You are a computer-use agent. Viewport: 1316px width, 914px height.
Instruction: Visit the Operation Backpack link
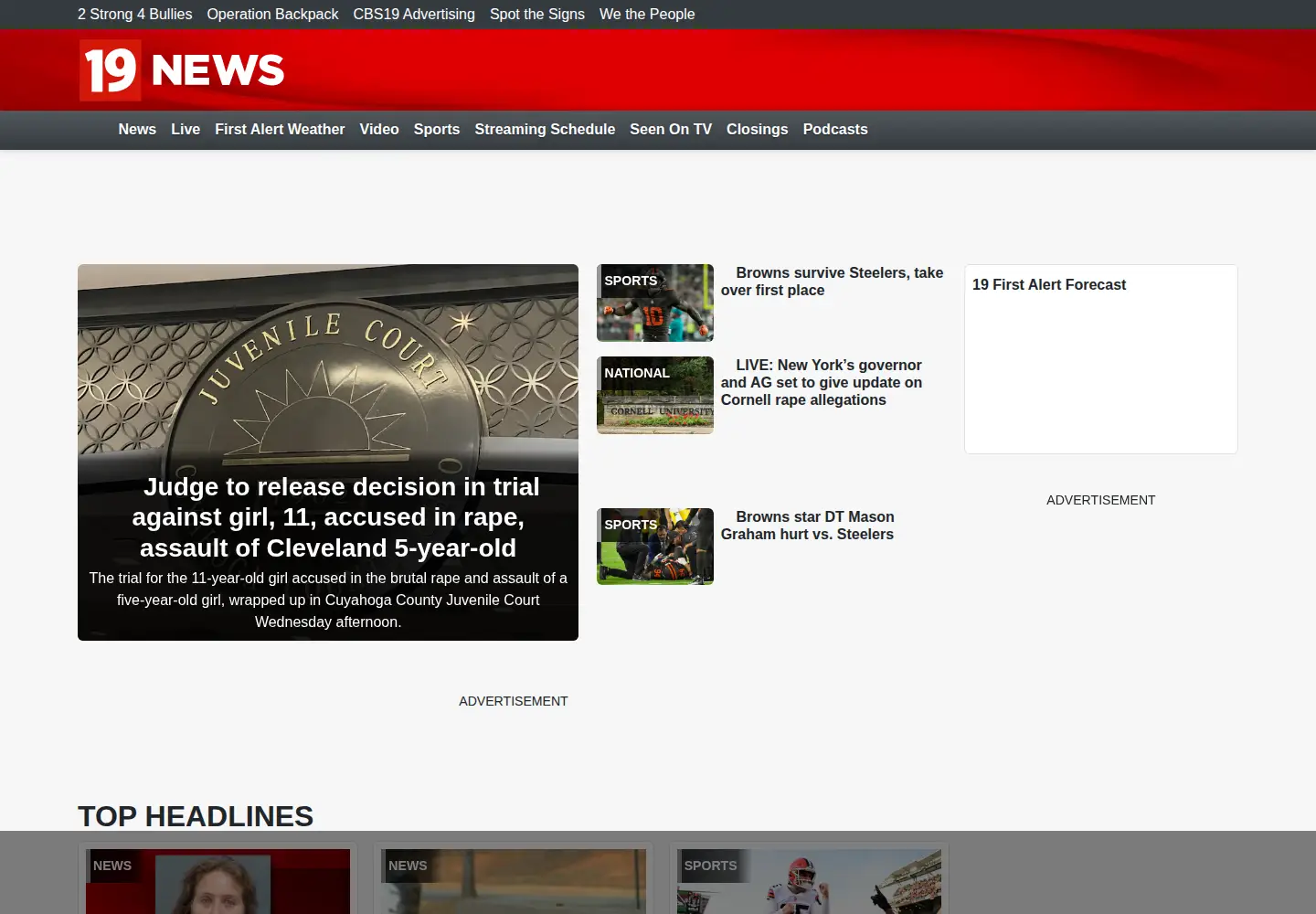272,15
